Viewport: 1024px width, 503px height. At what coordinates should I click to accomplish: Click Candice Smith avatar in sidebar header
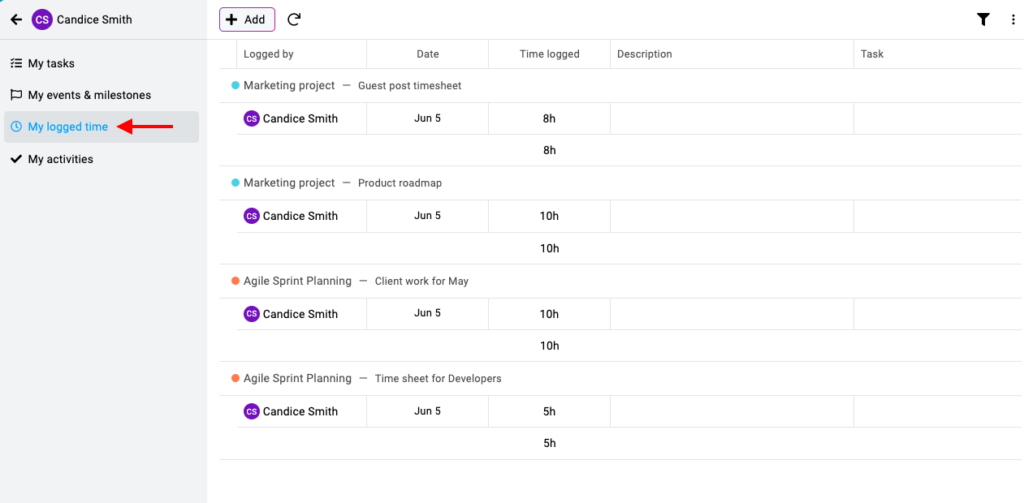(42, 19)
